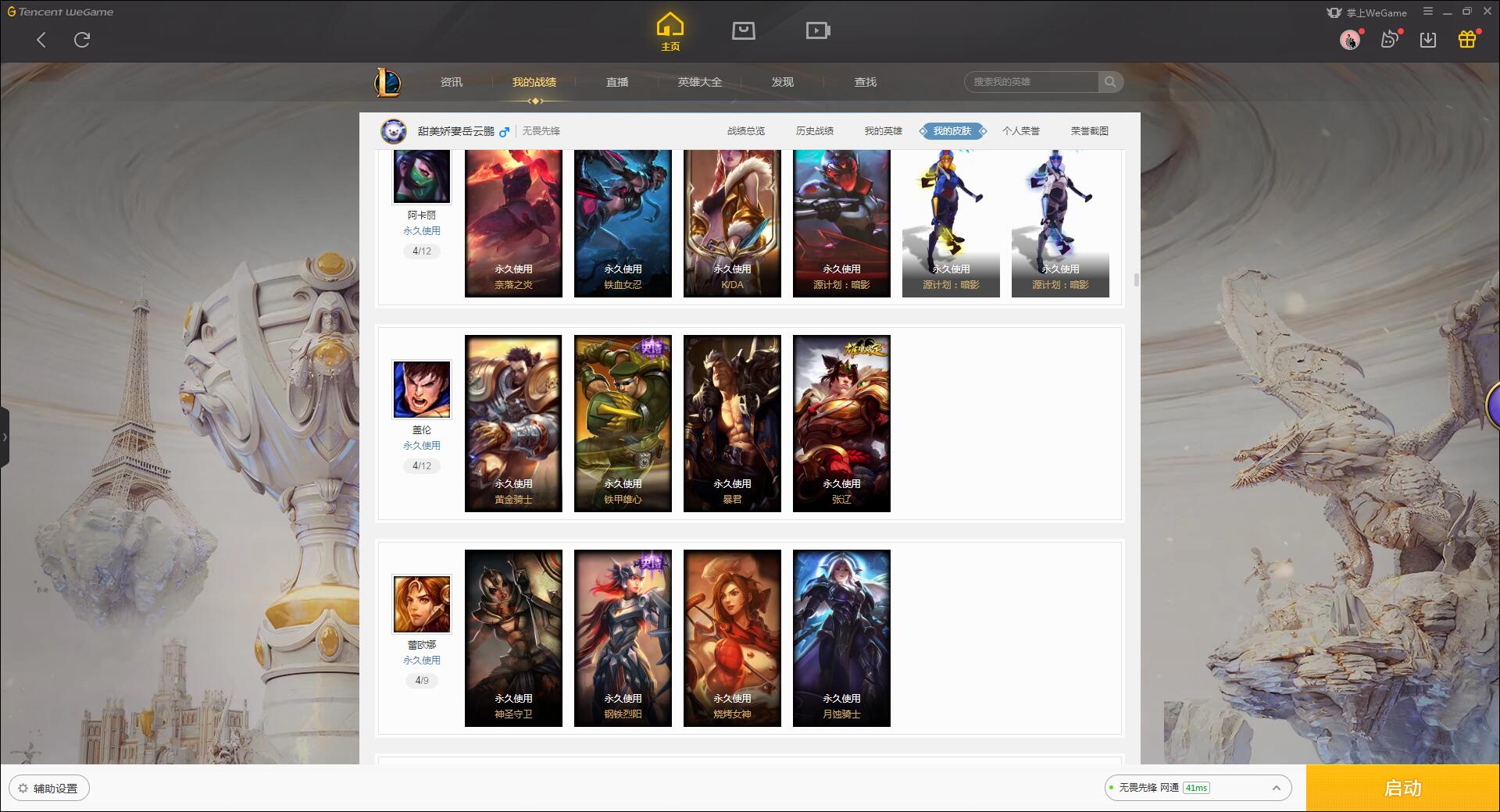
Task: Open the 黄金骑士 skin card
Action: tap(513, 424)
